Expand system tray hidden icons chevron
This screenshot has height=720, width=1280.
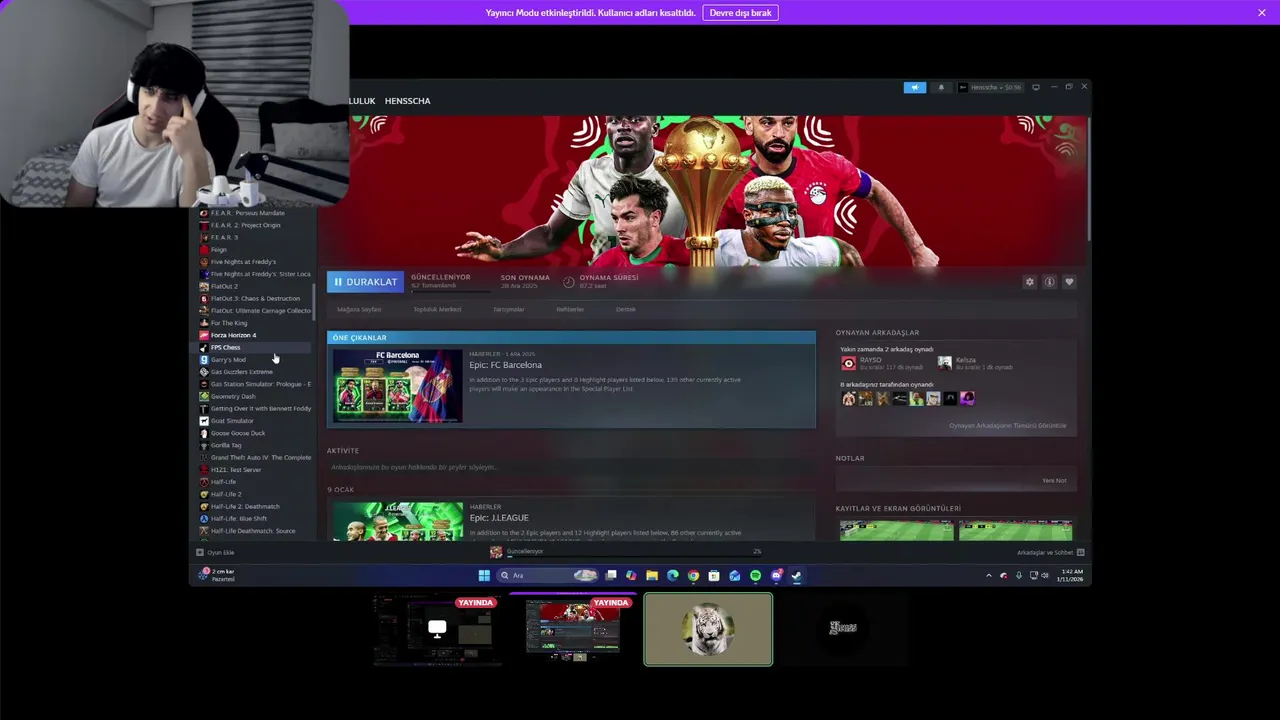click(x=989, y=575)
